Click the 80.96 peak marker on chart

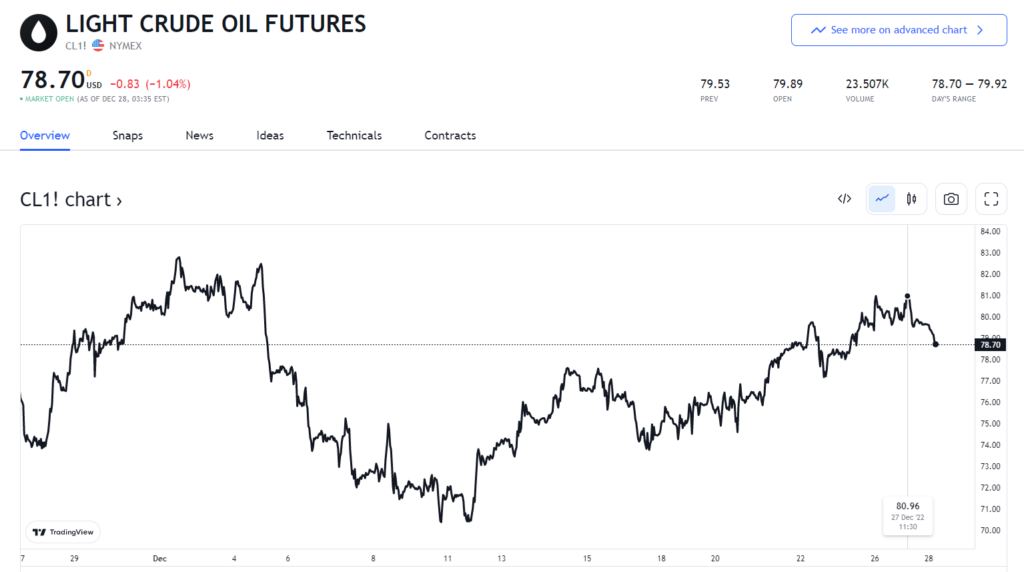pos(907,296)
